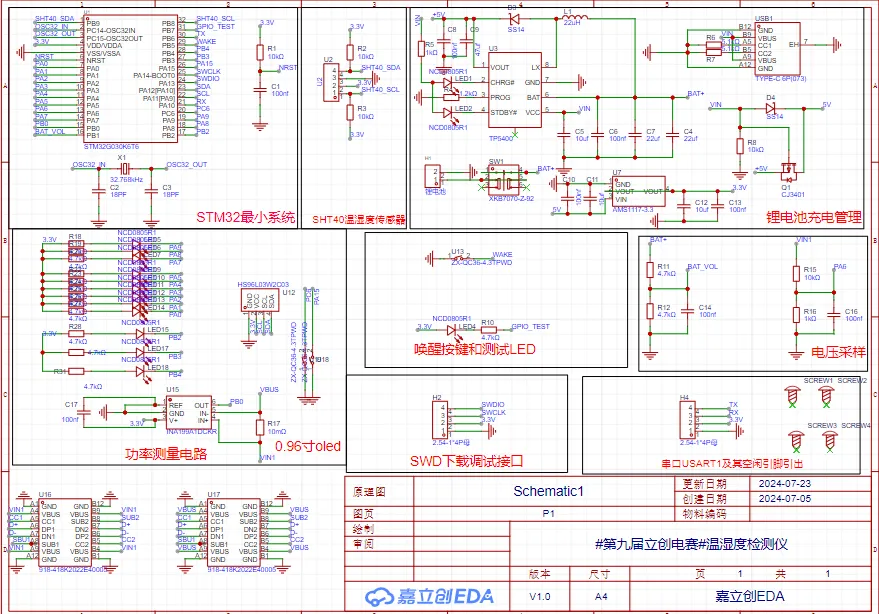Screen dimensions: 879x614
Task: Click the 嘉立创EDA cloud logo
Action: tap(378, 596)
